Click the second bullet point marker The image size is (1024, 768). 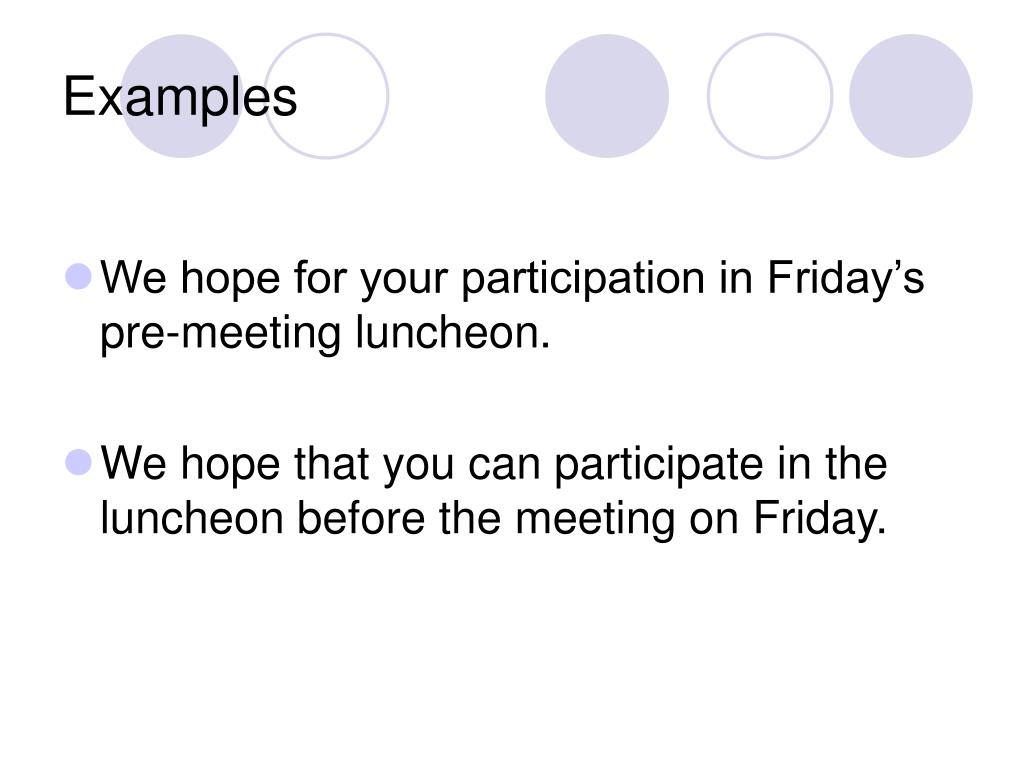(78, 462)
